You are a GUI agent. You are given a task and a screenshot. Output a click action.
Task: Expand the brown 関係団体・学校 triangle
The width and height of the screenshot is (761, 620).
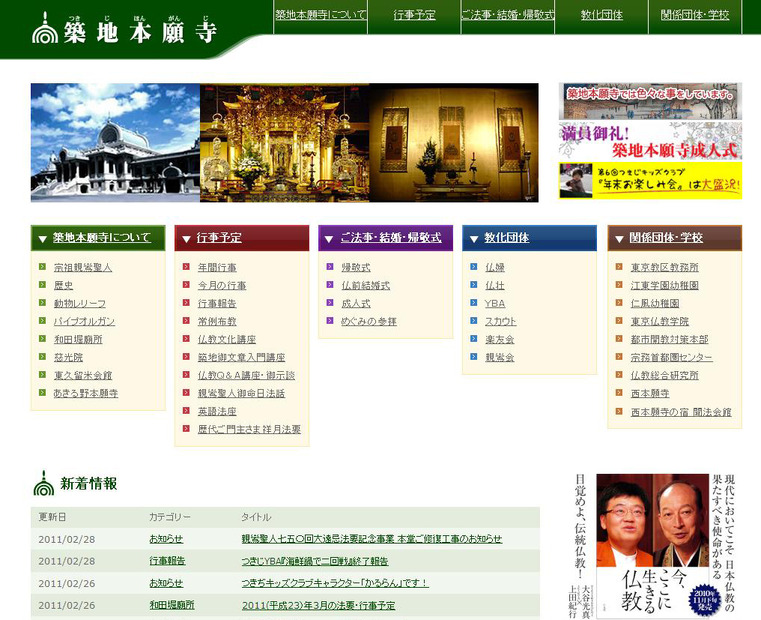(619, 239)
